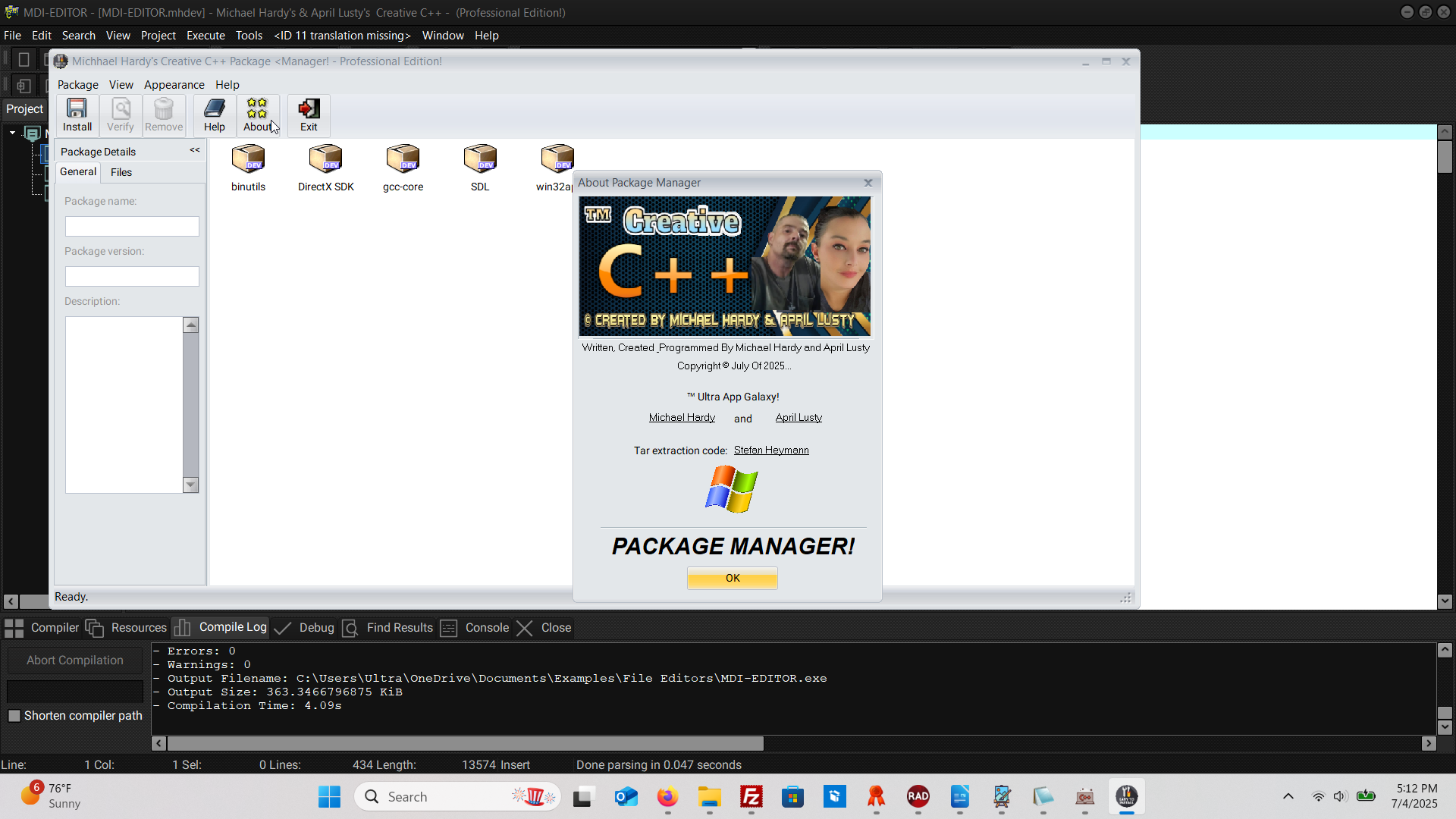Click the Windows logo in About dialog
This screenshot has height=819, width=1456.
[732, 489]
